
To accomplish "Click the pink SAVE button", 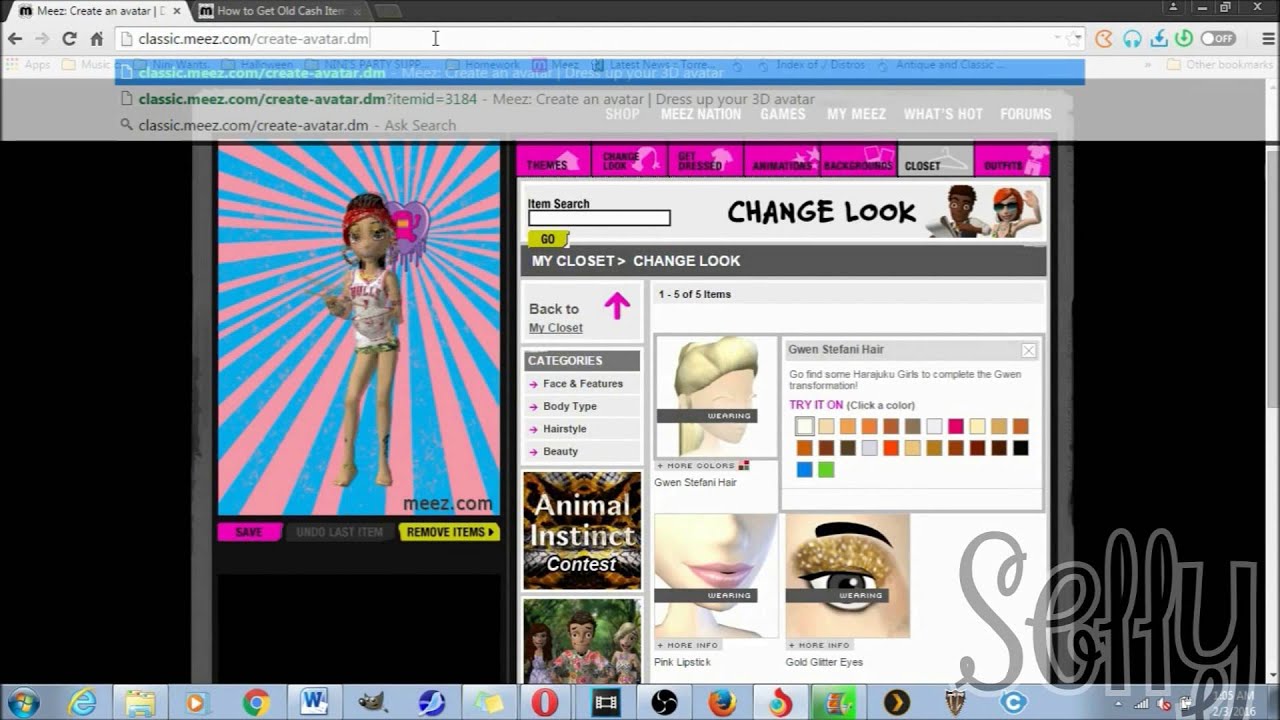I will coord(248,532).
